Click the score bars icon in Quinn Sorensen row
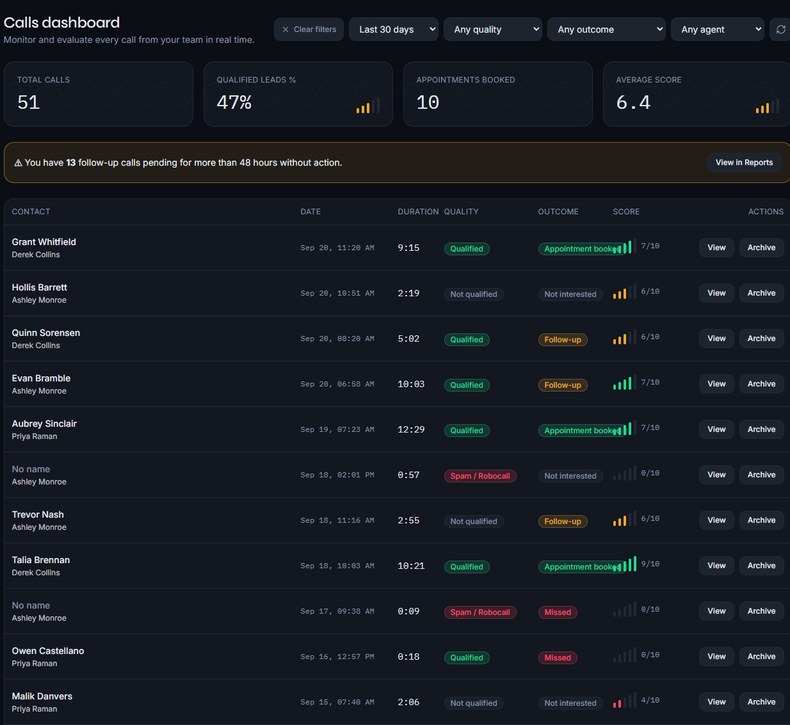Image resolution: width=790 pixels, height=725 pixels. [x=625, y=338]
